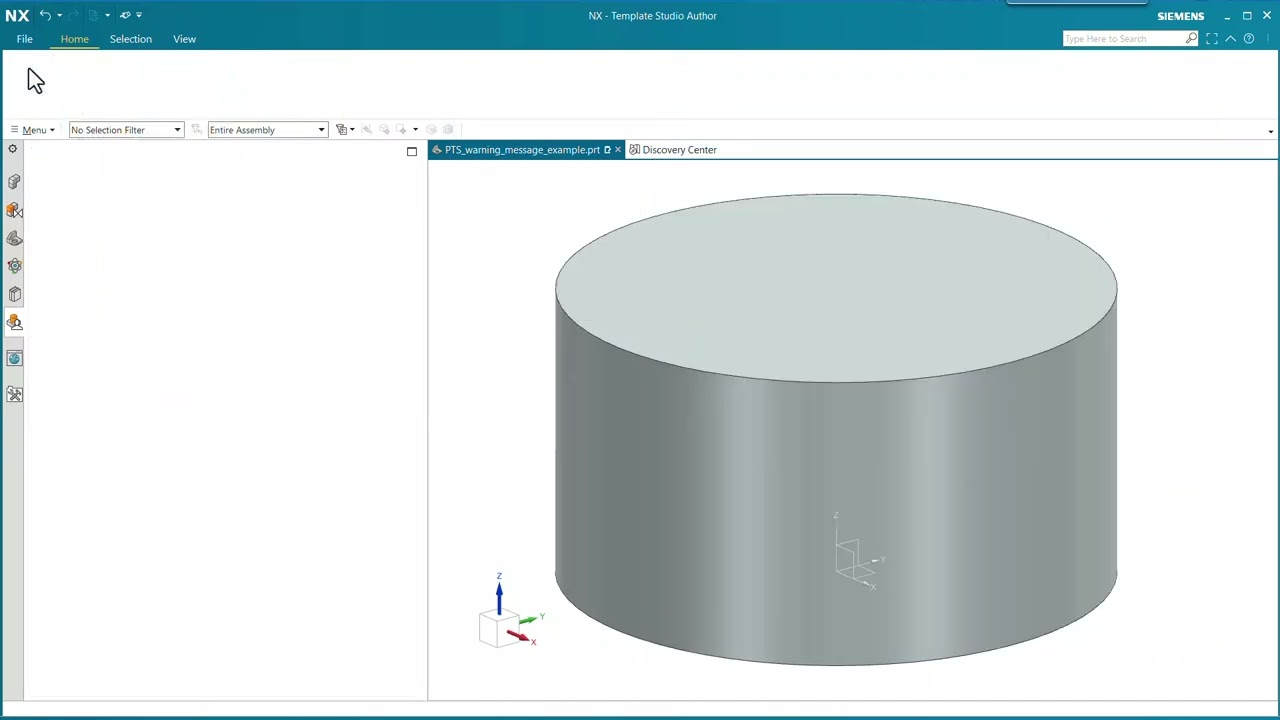Open the File menu
This screenshot has width=1280, height=720.
[25, 39]
